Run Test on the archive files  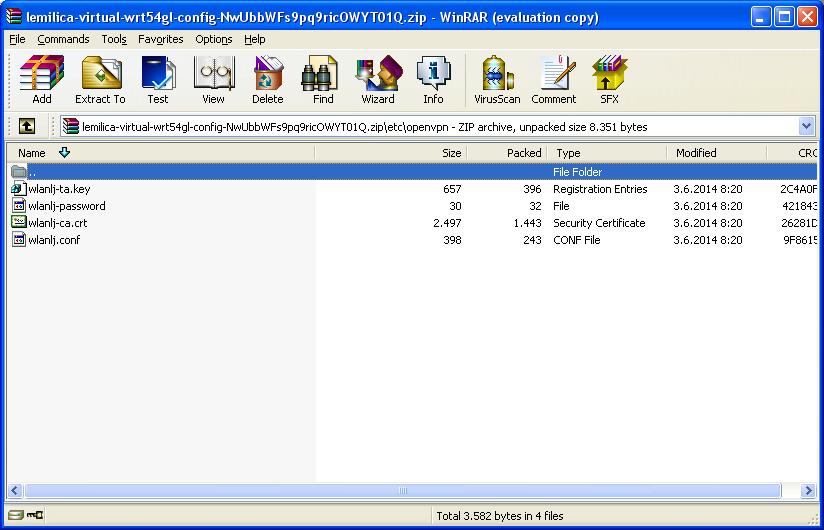coord(158,80)
